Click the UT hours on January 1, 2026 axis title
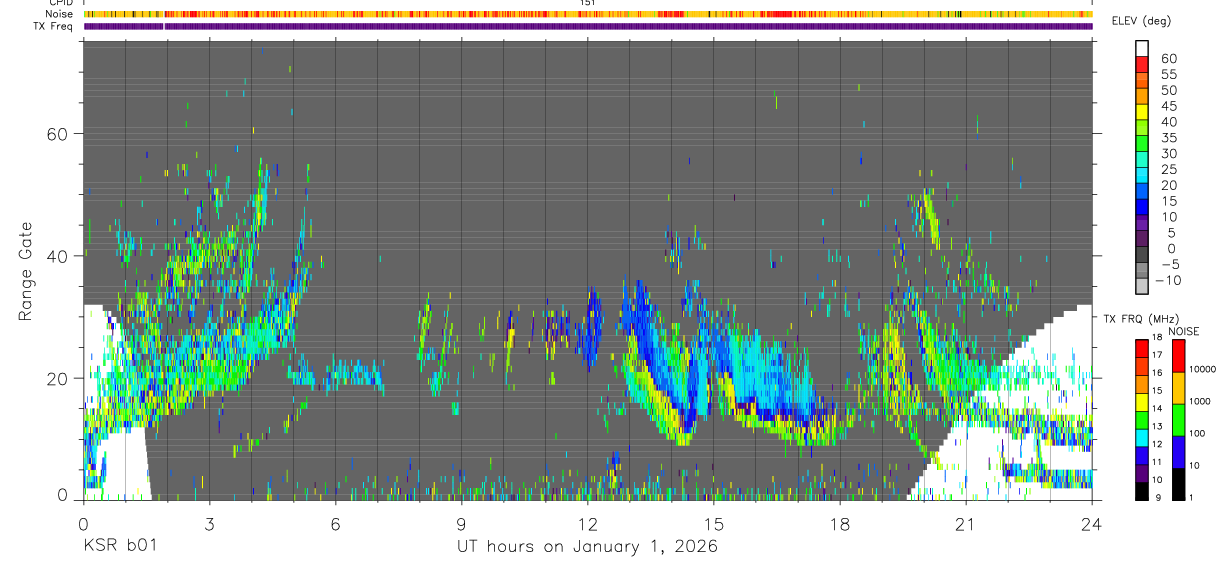 coord(587,547)
